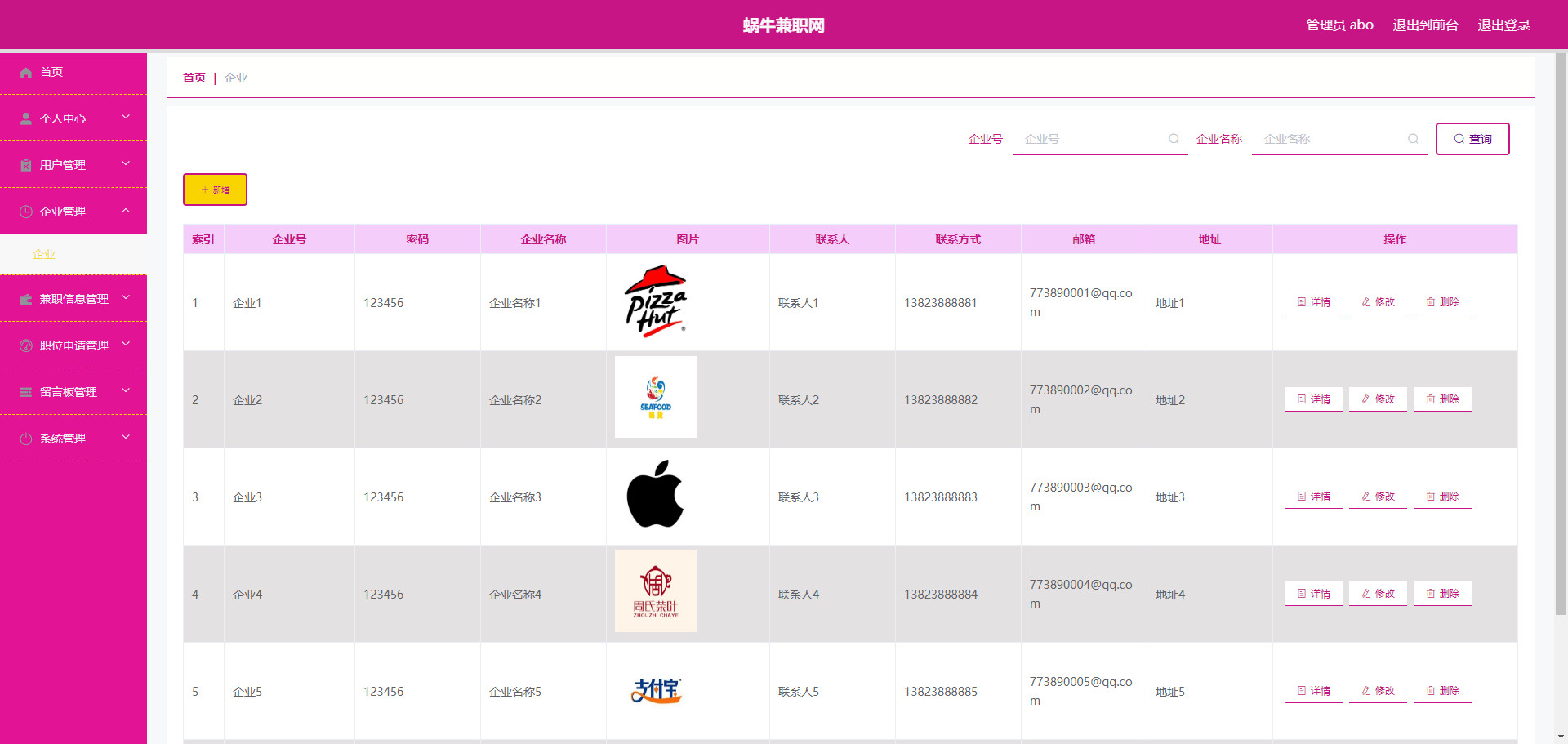Click 首页 in the breadcrumb

(194, 78)
